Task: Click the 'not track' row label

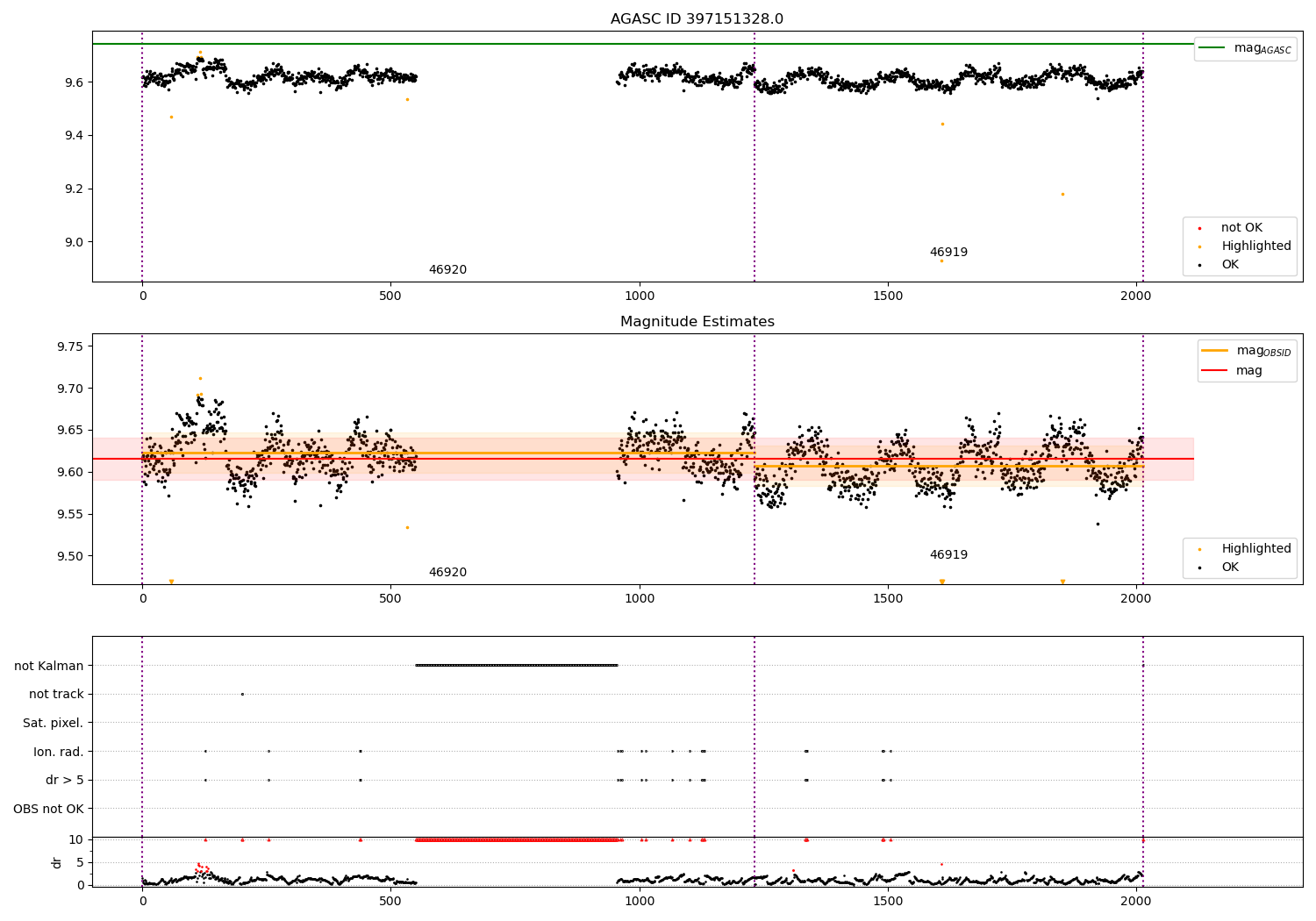Action: [56, 695]
